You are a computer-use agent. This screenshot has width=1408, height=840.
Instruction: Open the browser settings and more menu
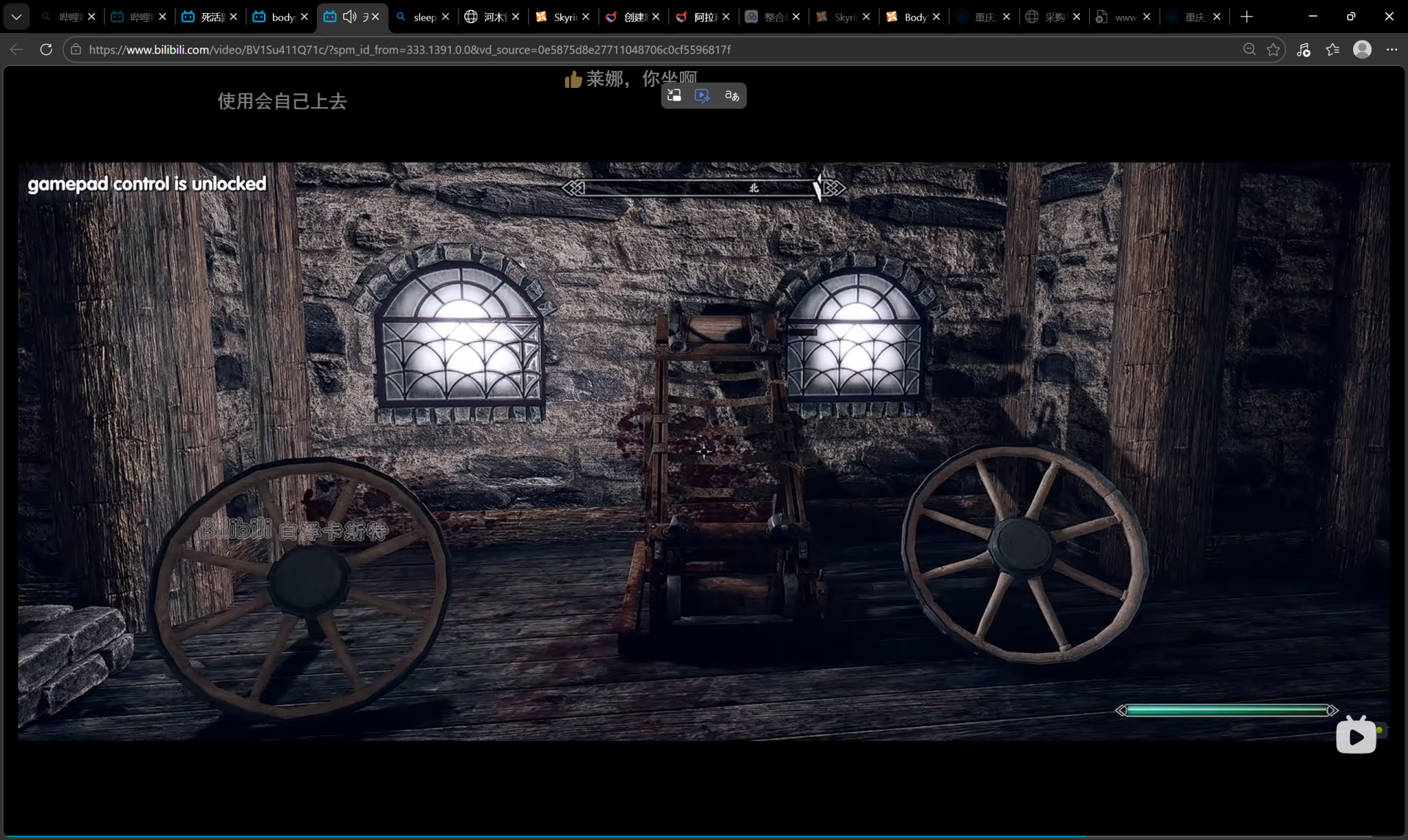(1392, 50)
